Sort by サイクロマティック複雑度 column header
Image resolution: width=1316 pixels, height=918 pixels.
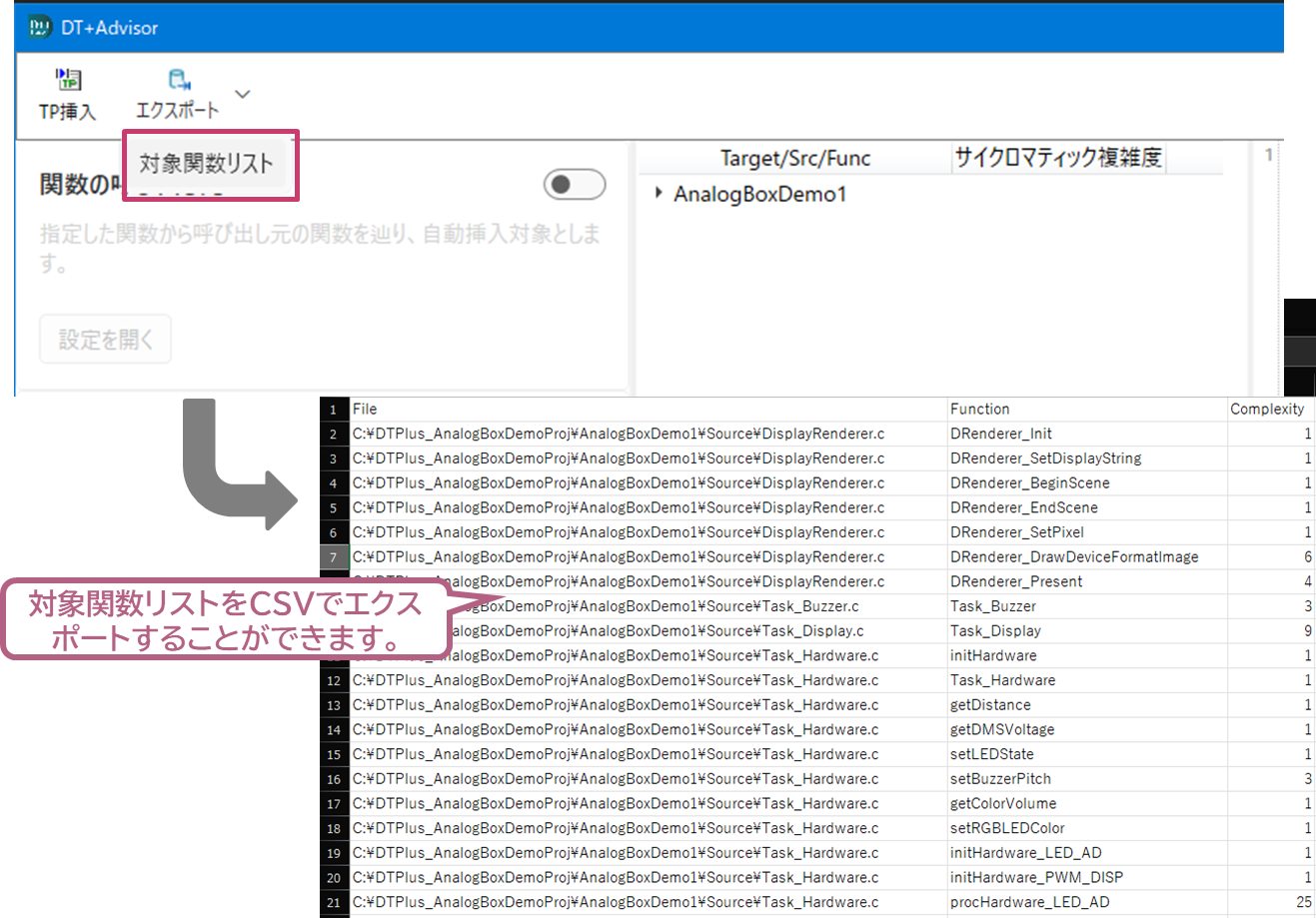[x=1058, y=158]
